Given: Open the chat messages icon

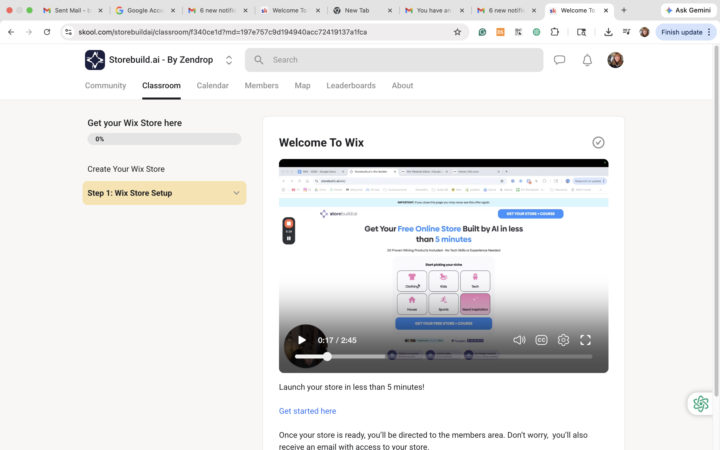Looking at the screenshot, I should click(x=559, y=60).
